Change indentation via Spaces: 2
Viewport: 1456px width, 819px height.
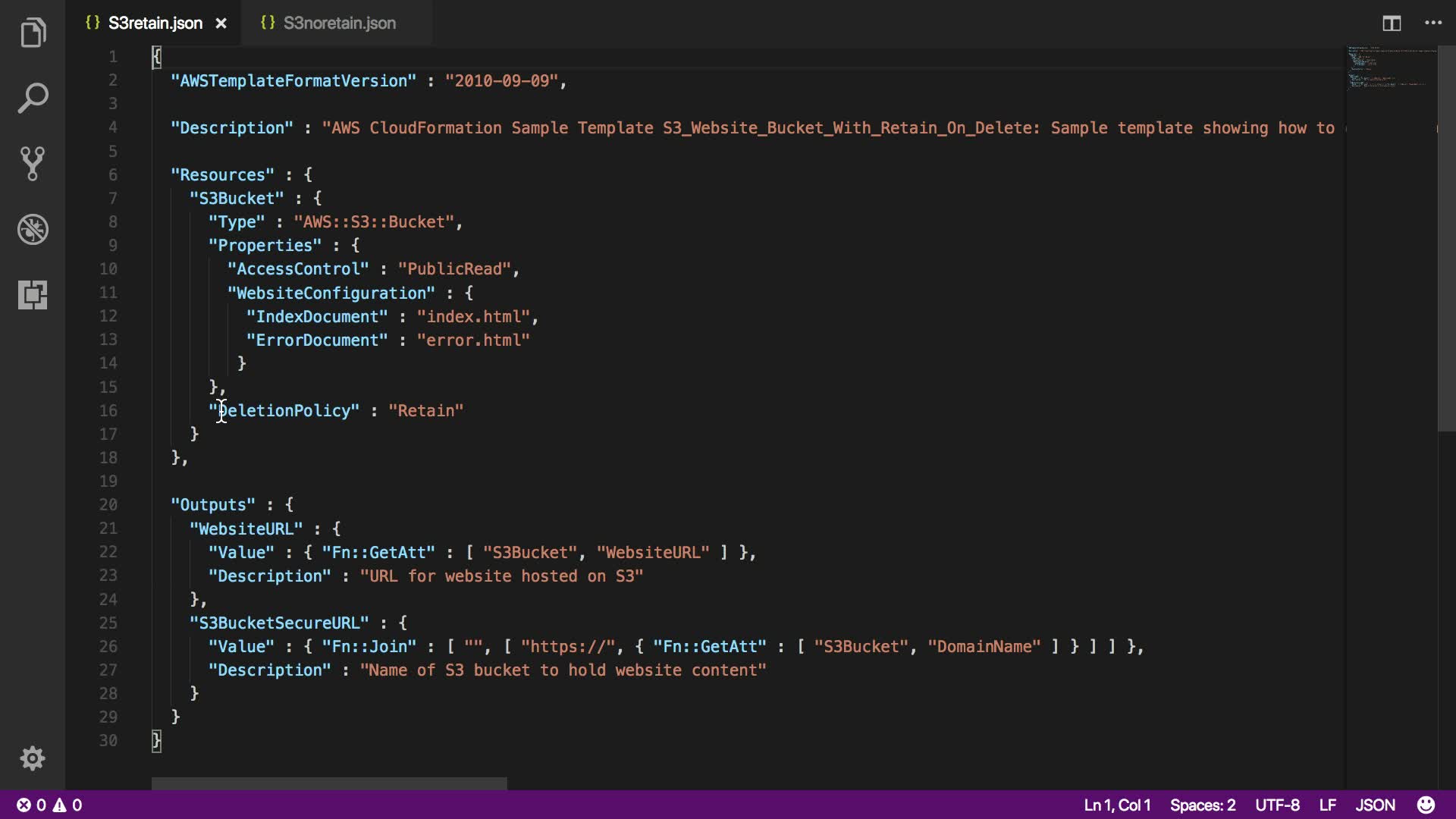pyautogui.click(x=1202, y=805)
